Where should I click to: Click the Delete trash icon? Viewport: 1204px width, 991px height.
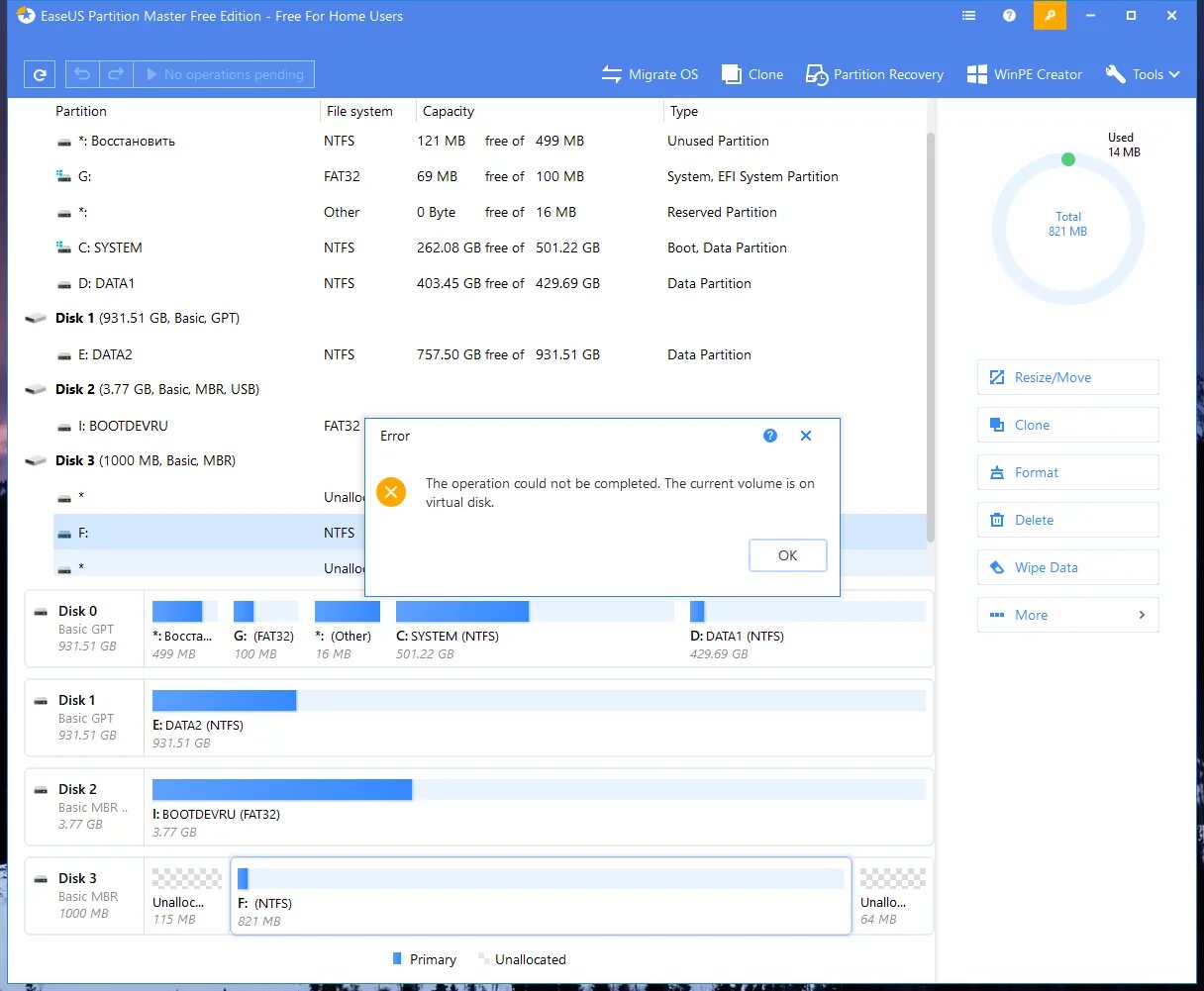coord(996,520)
